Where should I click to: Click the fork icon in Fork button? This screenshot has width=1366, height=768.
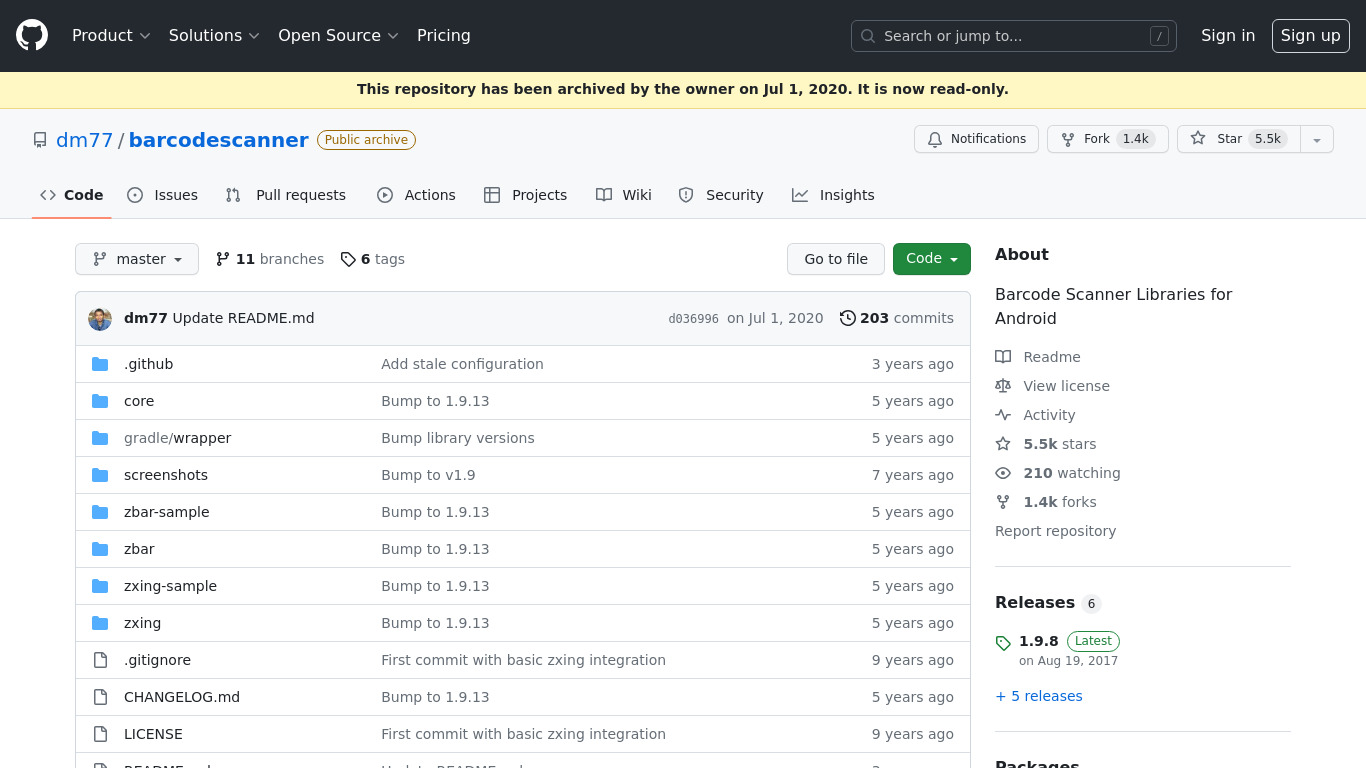point(1068,139)
